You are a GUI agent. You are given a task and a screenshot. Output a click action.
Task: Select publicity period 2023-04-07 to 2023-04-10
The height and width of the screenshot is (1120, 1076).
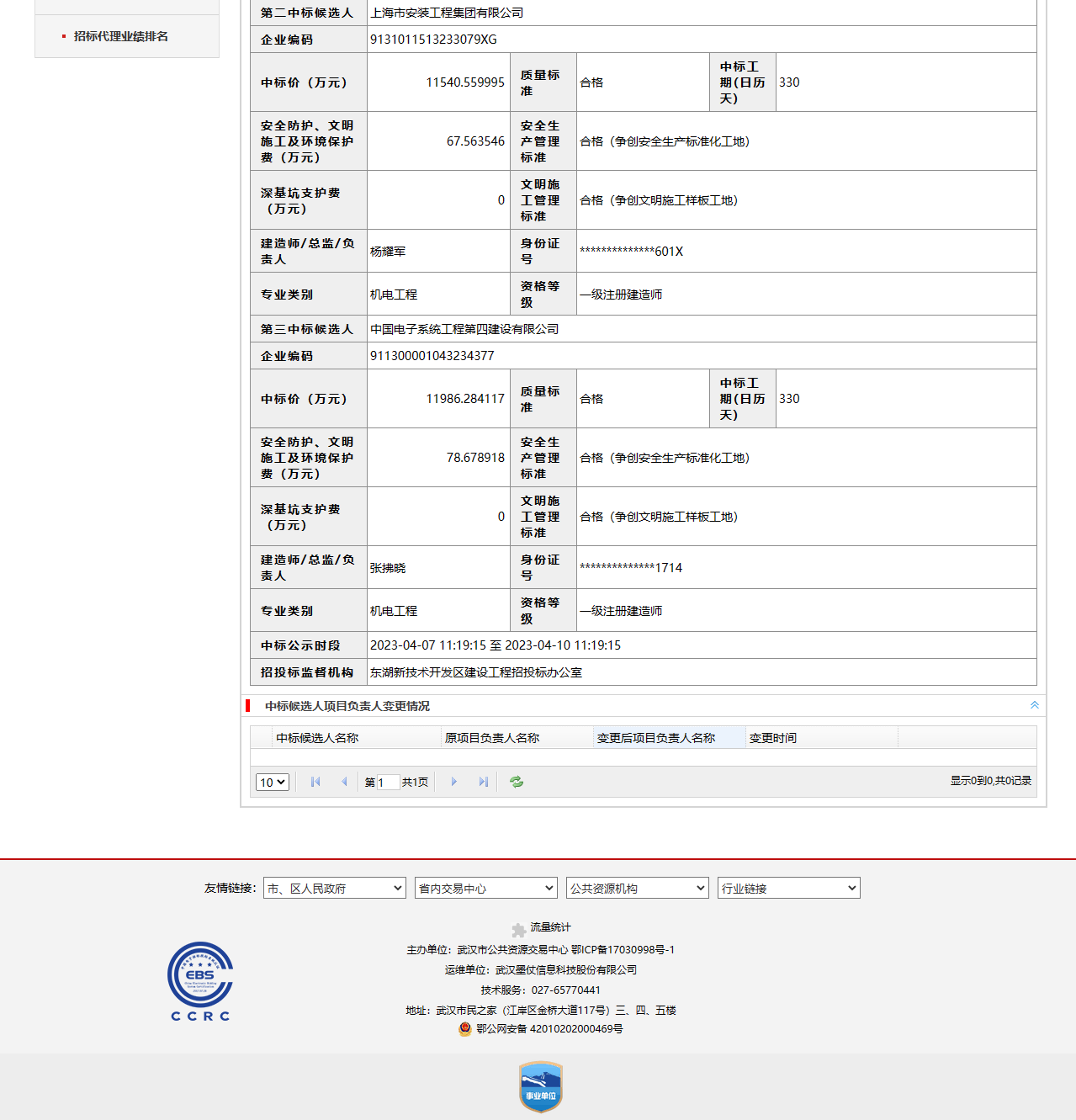point(496,645)
